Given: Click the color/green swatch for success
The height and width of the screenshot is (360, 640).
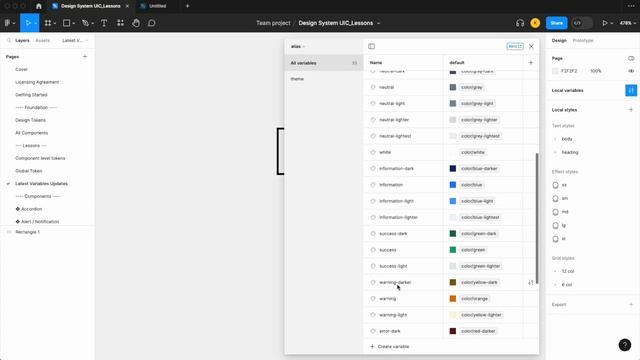Looking at the screenshot, I should click(453, 250).
